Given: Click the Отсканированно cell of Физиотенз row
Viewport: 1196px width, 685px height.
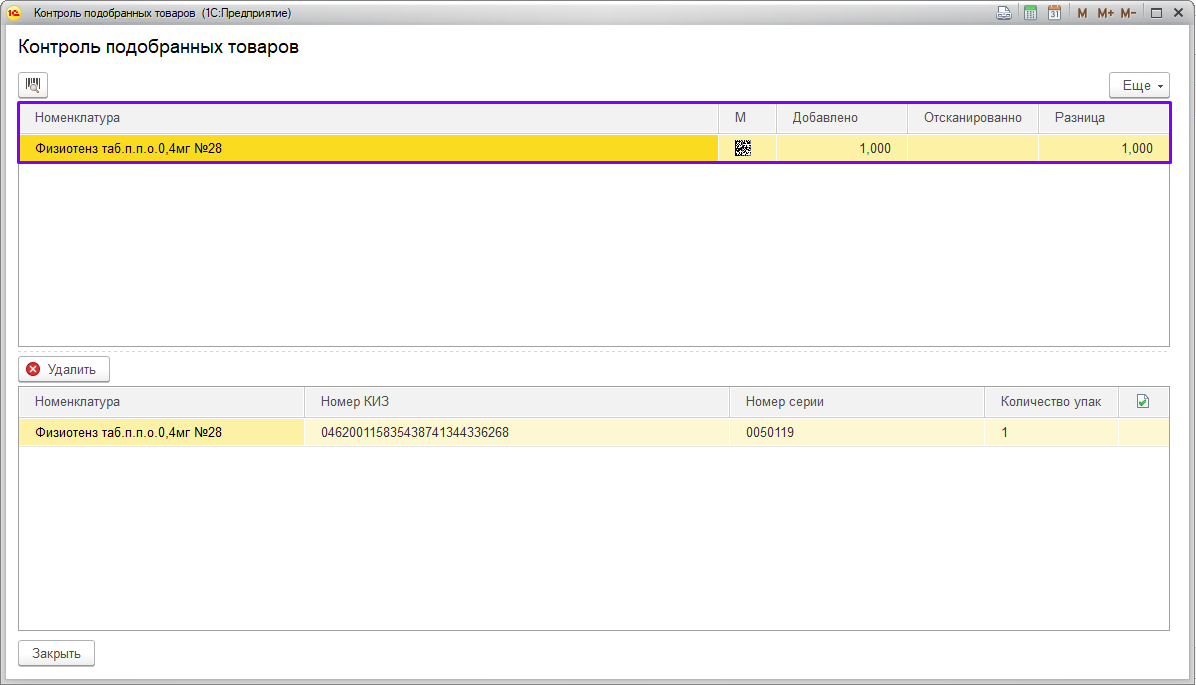Looking at the screenshot, I should pyautogui.click(x=972, y=149).
